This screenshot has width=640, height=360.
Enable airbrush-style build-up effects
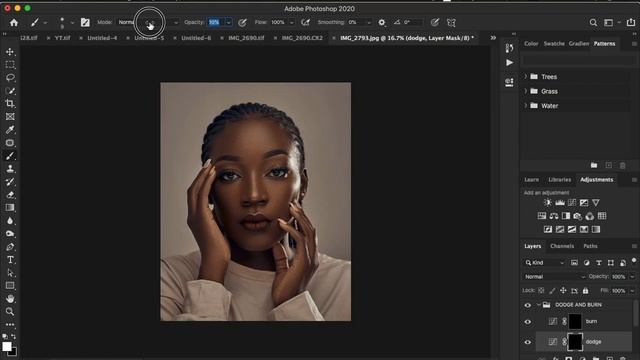(x=305, y=22)
